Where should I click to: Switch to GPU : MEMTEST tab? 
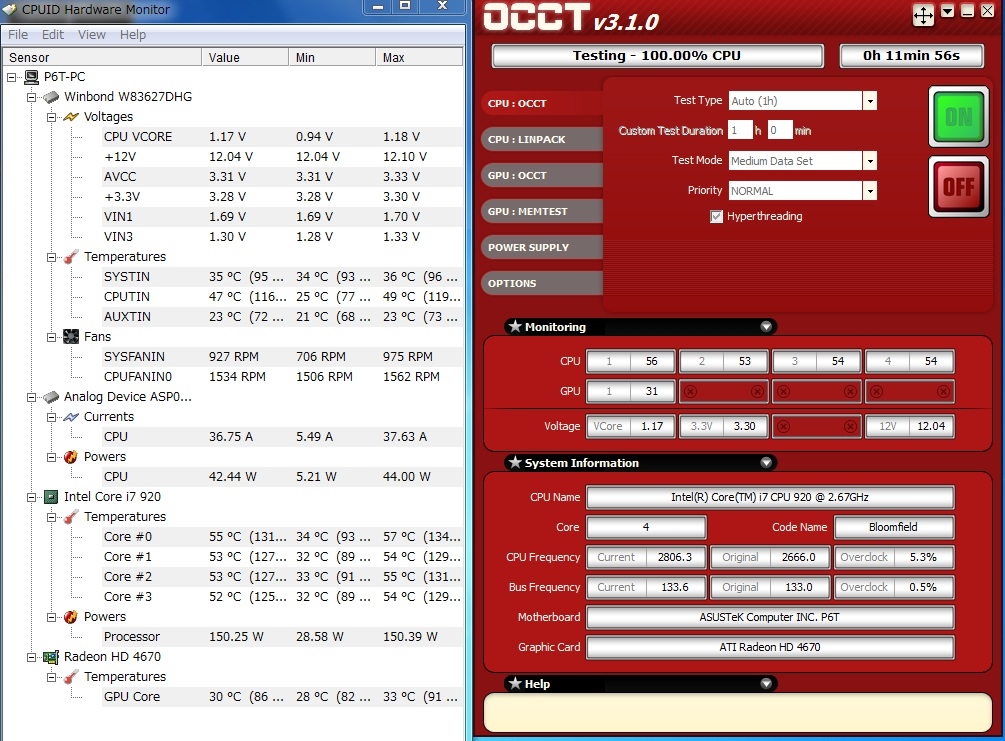click(542, 211)
